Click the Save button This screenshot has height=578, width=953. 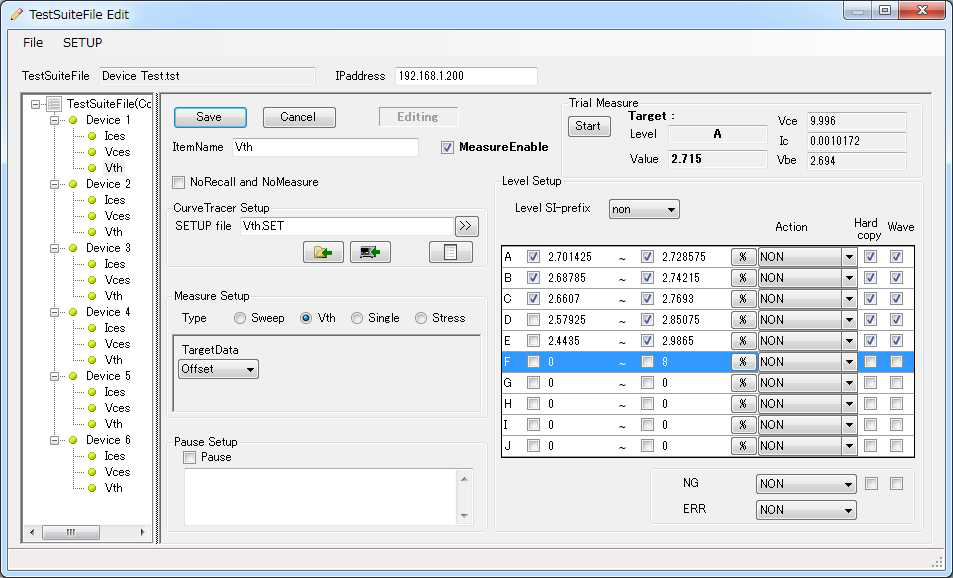(210, 117)
